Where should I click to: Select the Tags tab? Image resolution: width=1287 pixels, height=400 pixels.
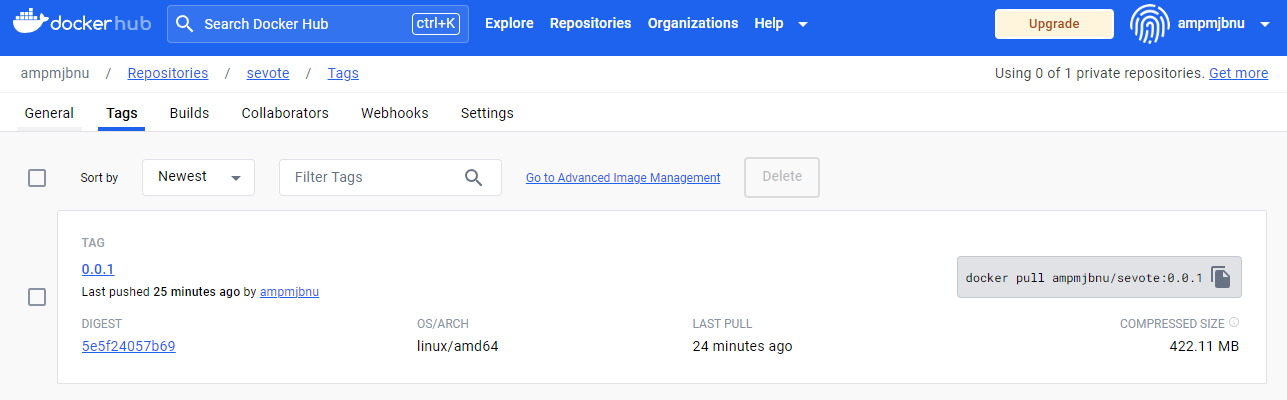122,113
